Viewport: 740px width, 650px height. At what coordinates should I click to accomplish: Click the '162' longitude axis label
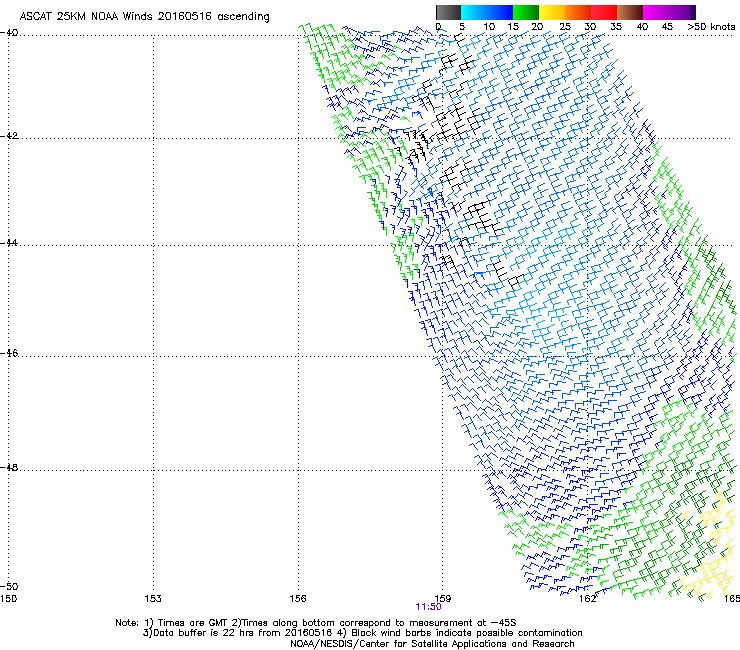[587, 599]
